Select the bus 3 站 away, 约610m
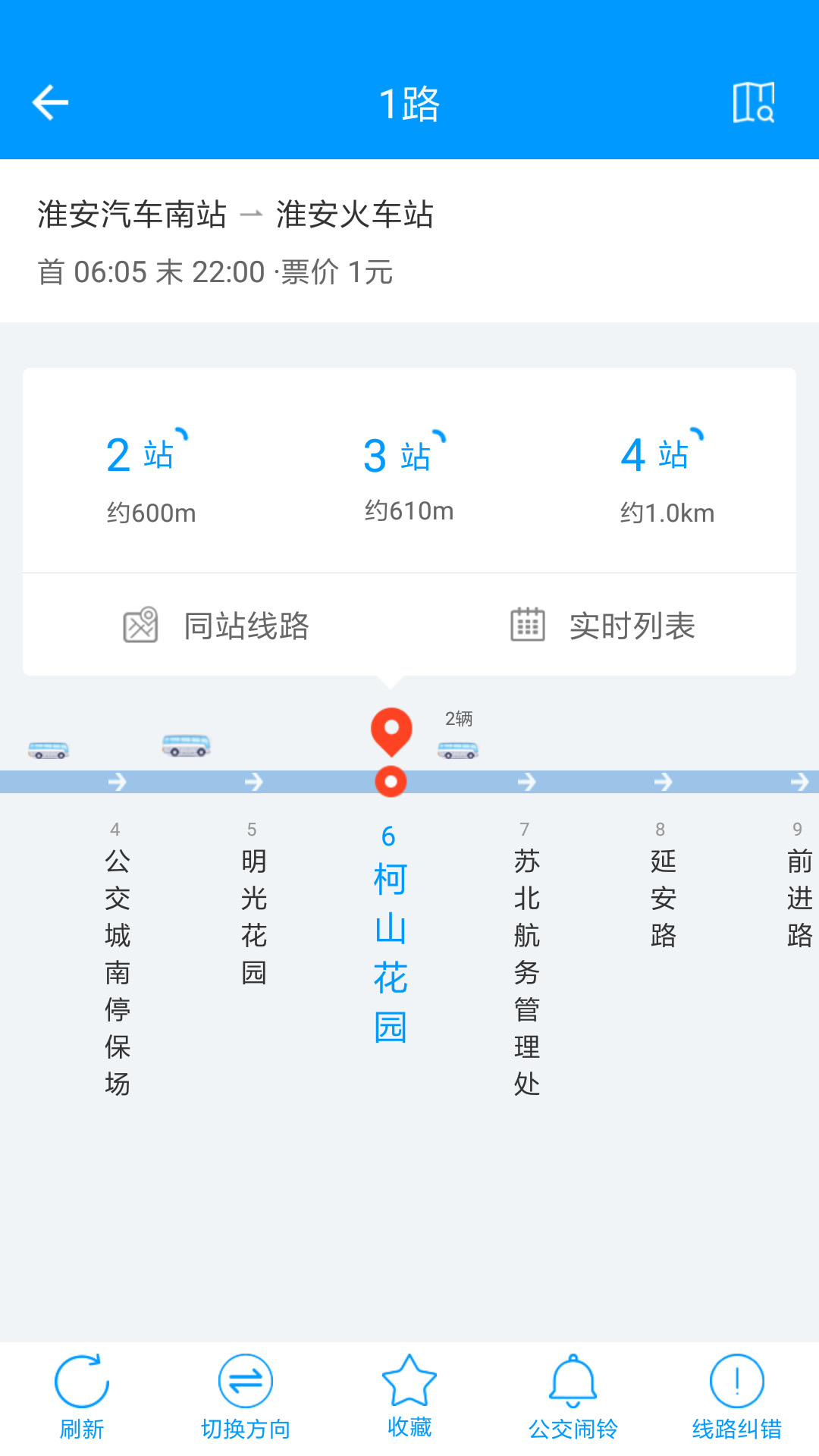The width and height of the screenshot is (819, 1456). [409, 478]
